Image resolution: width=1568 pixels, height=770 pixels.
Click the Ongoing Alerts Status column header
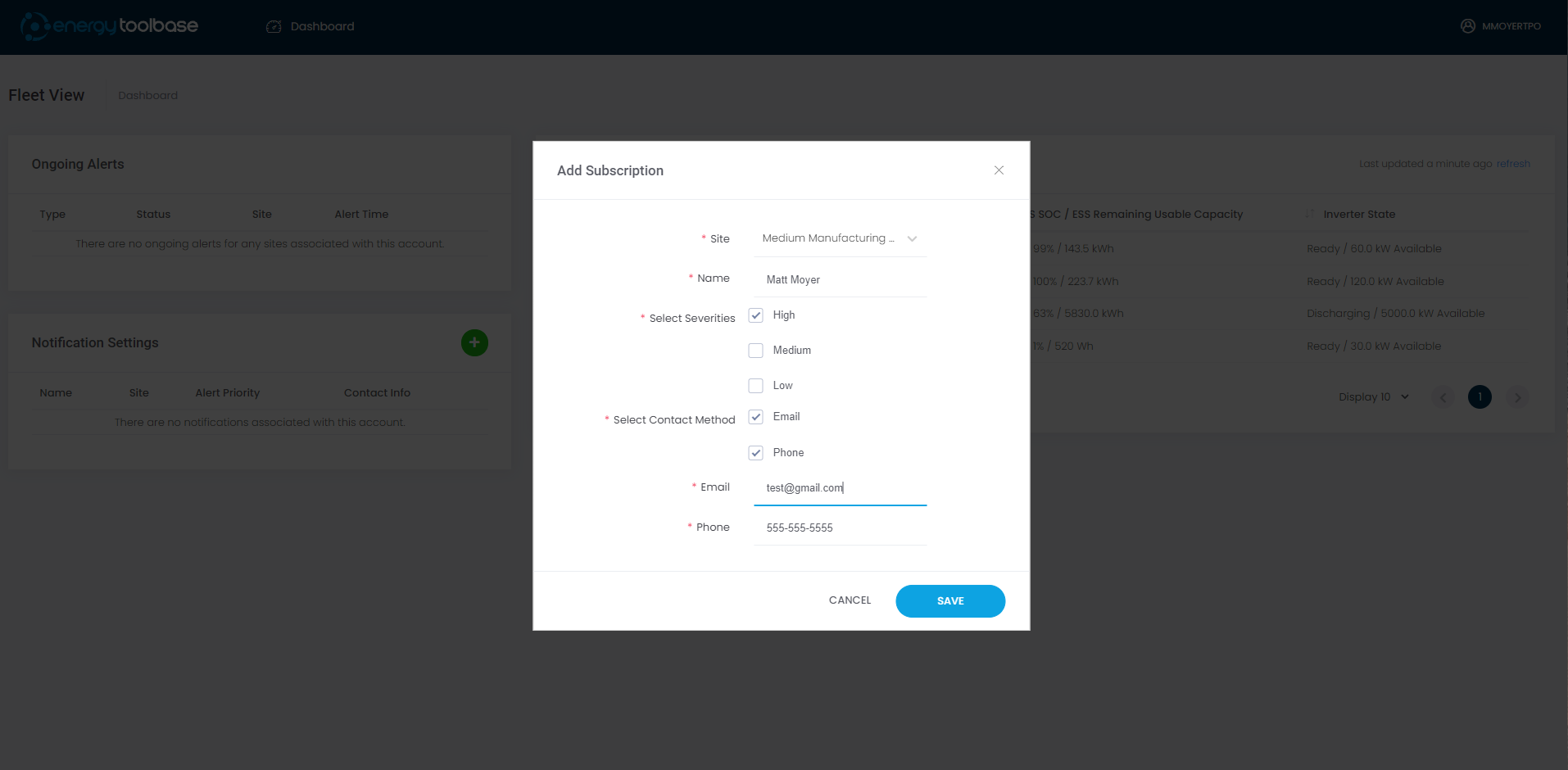tap(153, 214)
